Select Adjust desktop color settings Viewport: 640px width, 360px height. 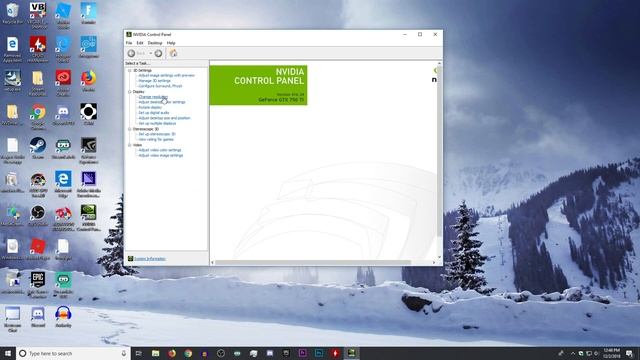pos(162,102)
